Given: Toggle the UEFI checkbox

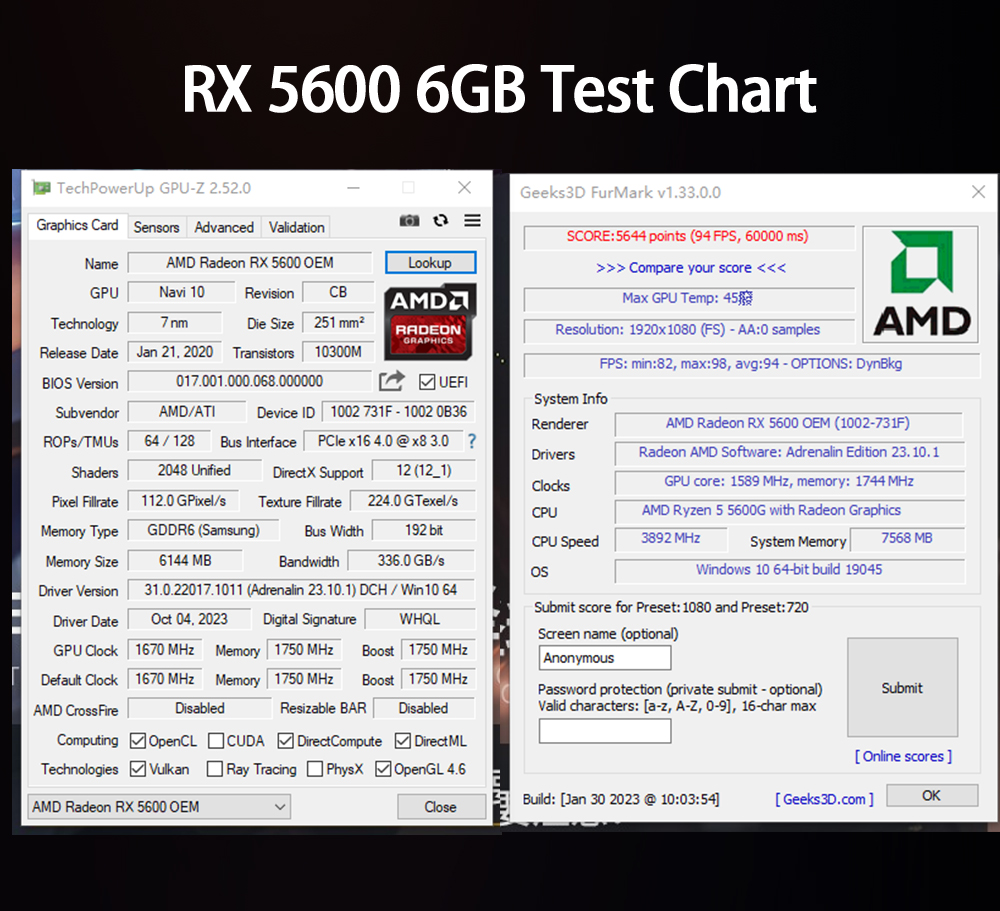Looking at the screenshot, I should [x=427, y=382].
